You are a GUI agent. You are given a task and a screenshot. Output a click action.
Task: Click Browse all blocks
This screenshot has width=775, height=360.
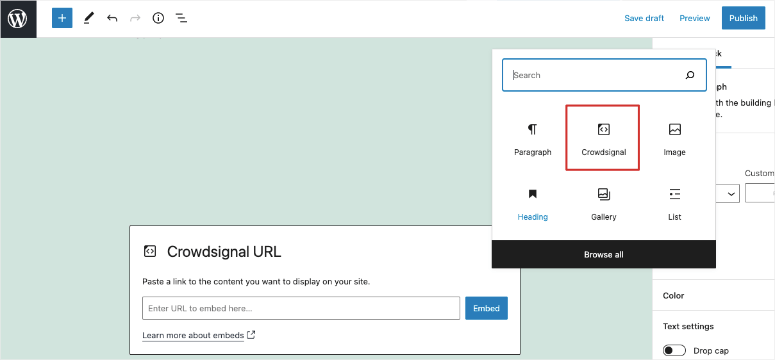[603, 255]
